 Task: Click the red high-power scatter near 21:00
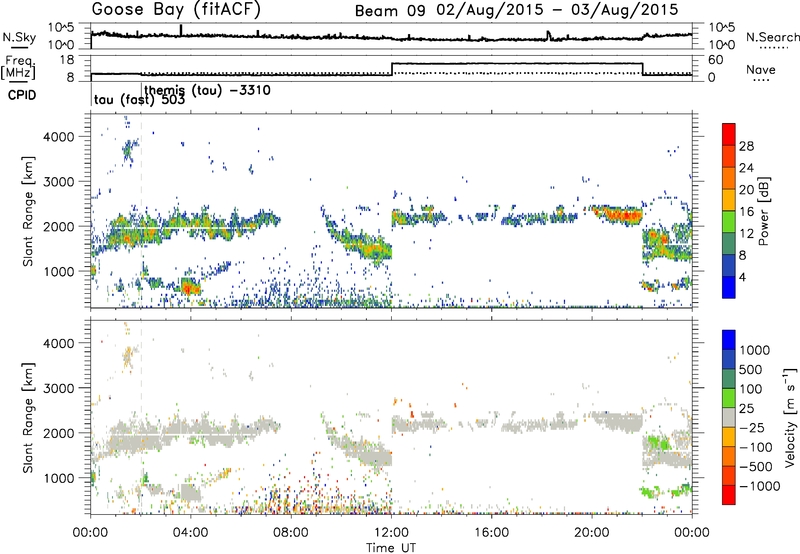coord(619,214)
